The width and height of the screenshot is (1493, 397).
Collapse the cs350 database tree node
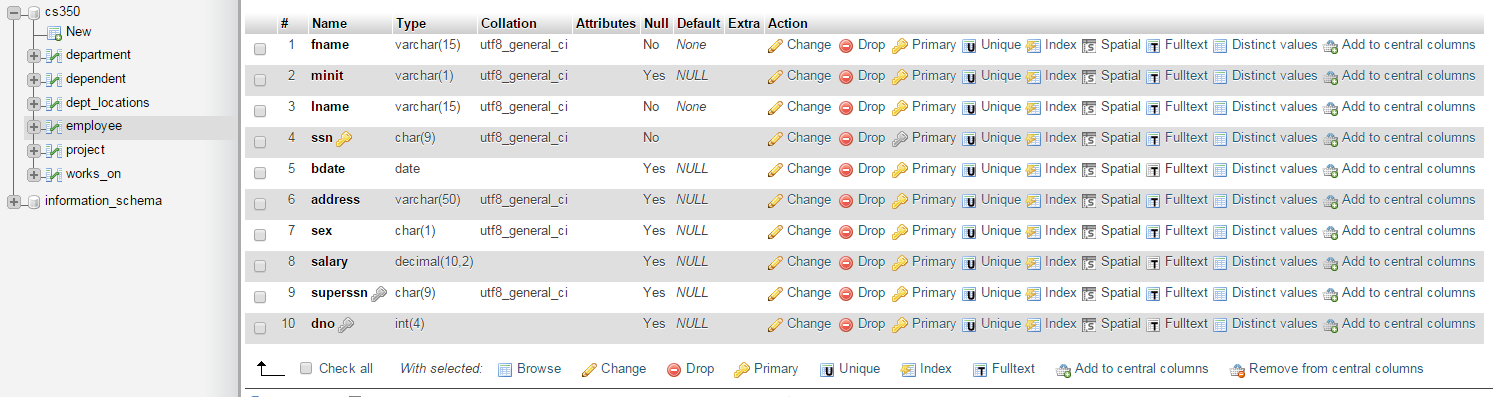coord(14,12)
